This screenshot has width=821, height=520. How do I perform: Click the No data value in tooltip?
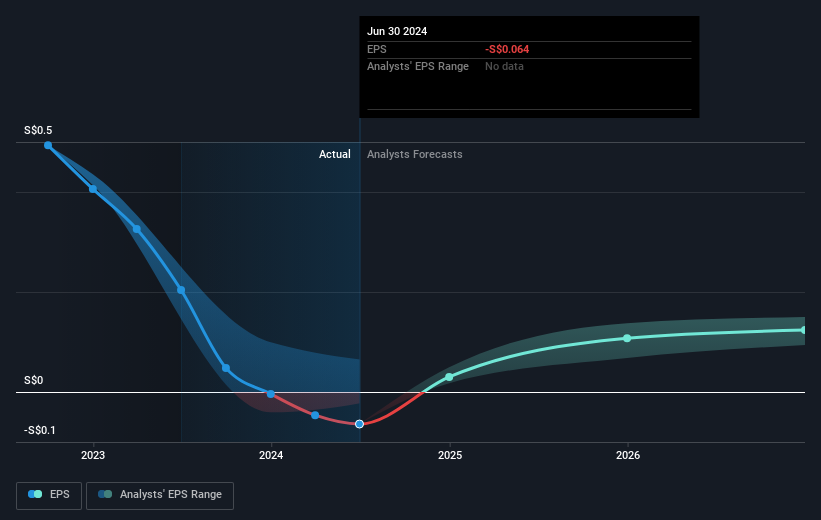pyautogui.click(x=504, y=67)
